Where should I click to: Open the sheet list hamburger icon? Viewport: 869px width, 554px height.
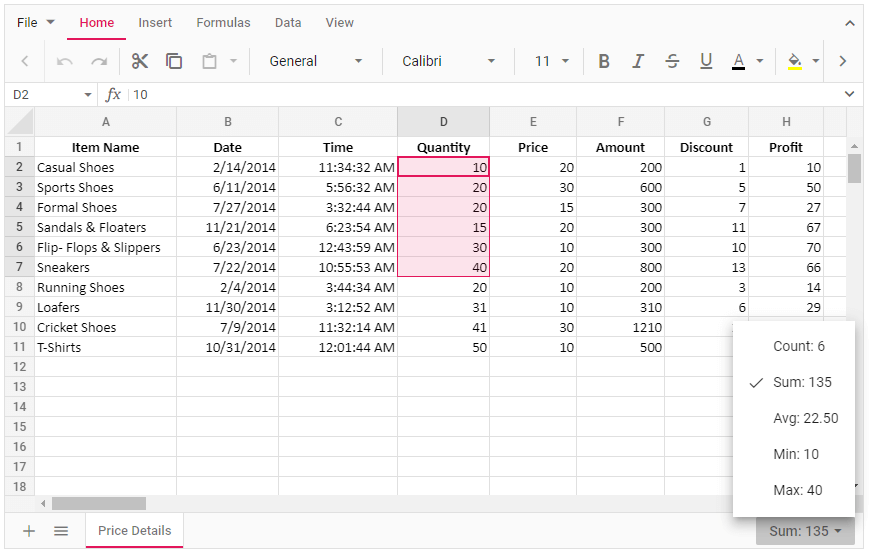point(61,531)
